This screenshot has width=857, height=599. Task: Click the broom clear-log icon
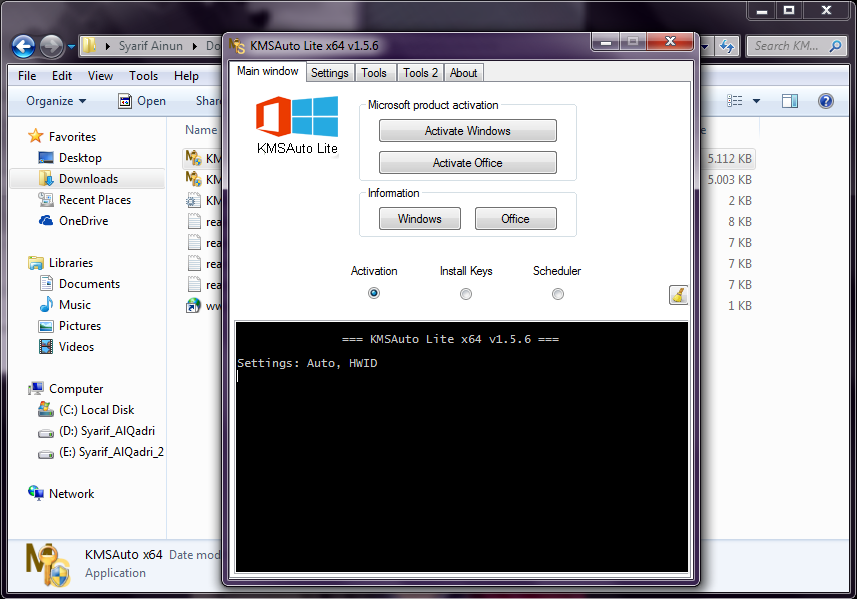coord(678,295)
